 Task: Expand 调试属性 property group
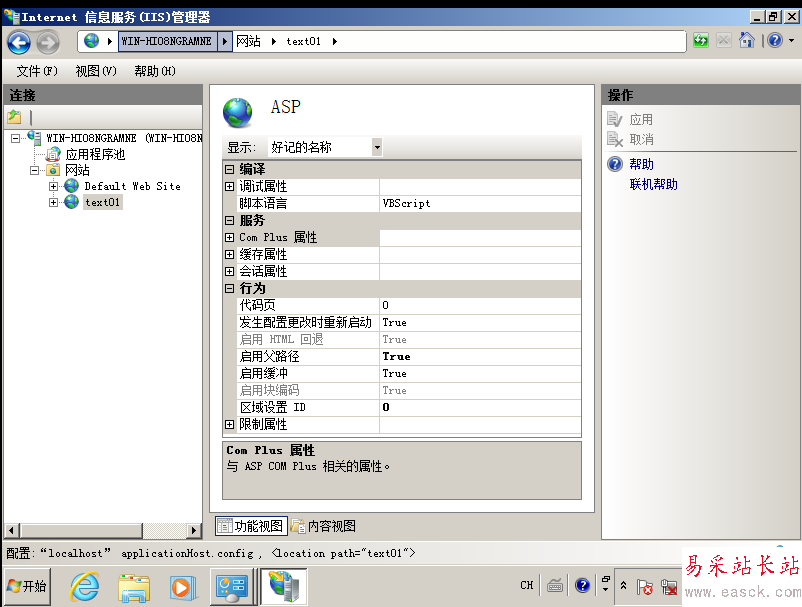coord(230,187)
